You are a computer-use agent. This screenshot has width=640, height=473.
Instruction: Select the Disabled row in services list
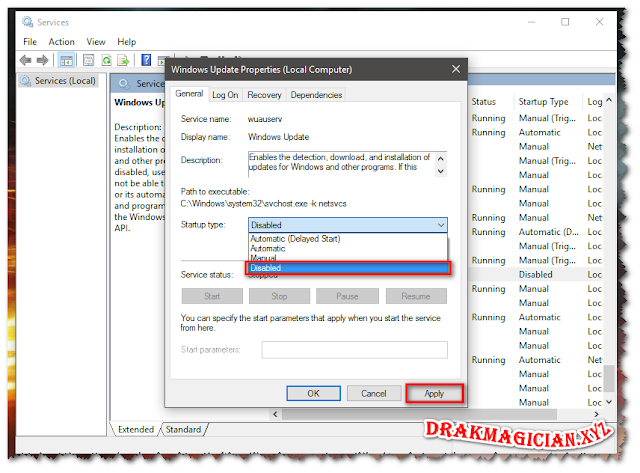coord(536,275)
